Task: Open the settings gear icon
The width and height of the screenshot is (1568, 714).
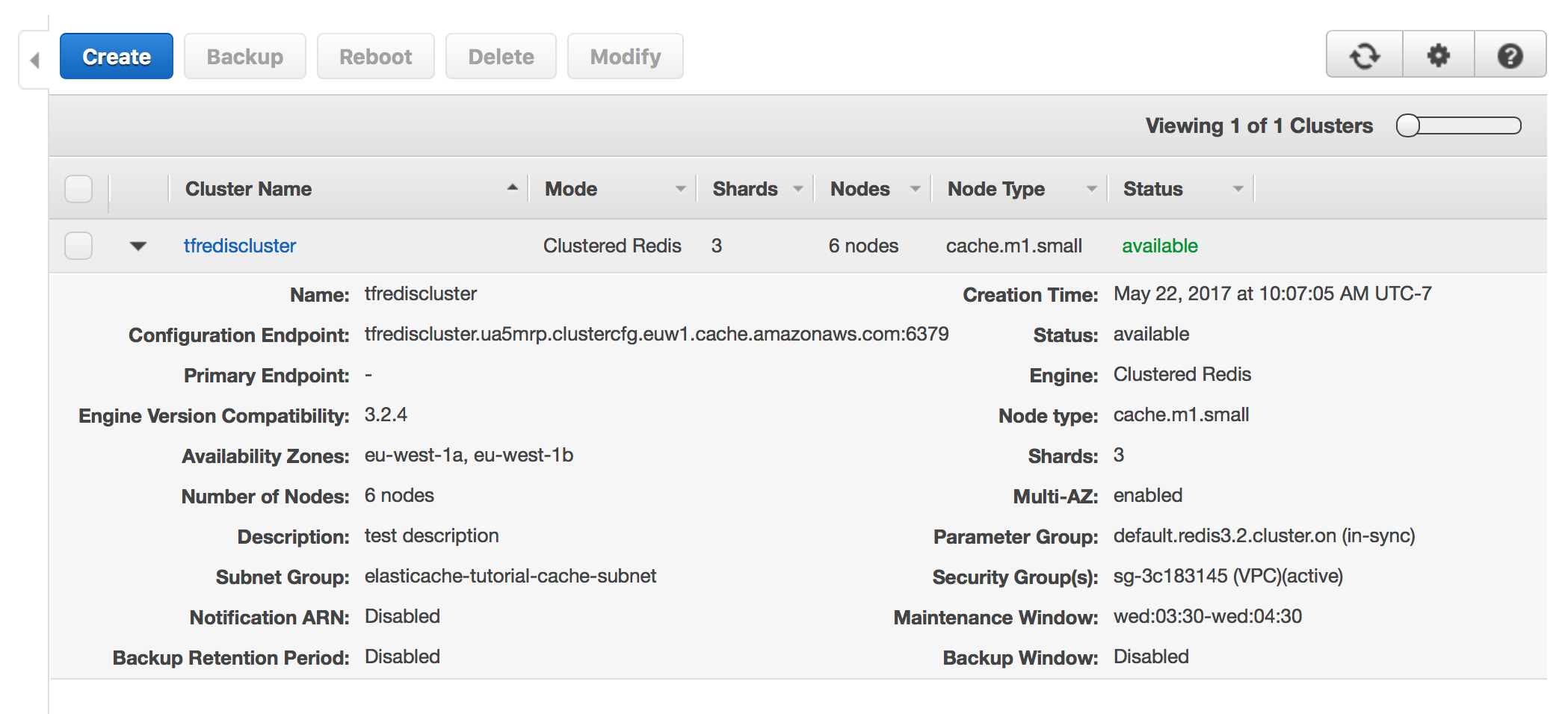Action: click(1439, 55)
